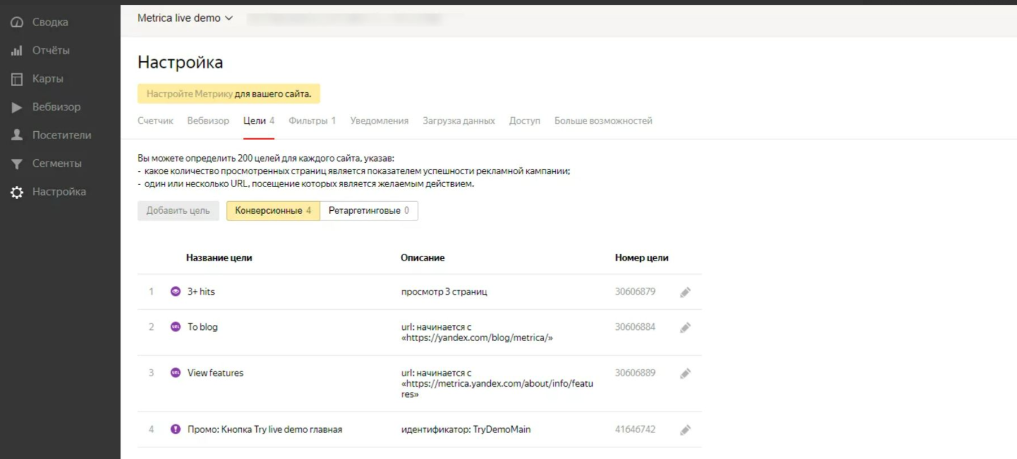Click goal number 30606884
This screenshot has height=459, width=1017.
tap(635, 327)
